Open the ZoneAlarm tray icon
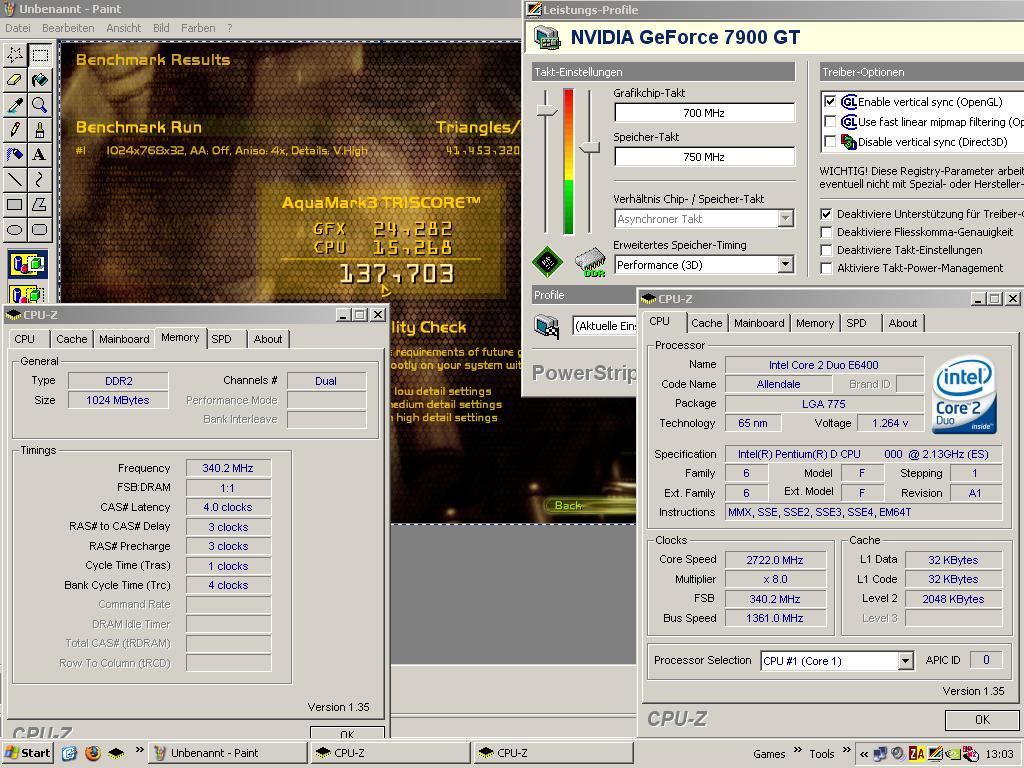 pos(917,754)
